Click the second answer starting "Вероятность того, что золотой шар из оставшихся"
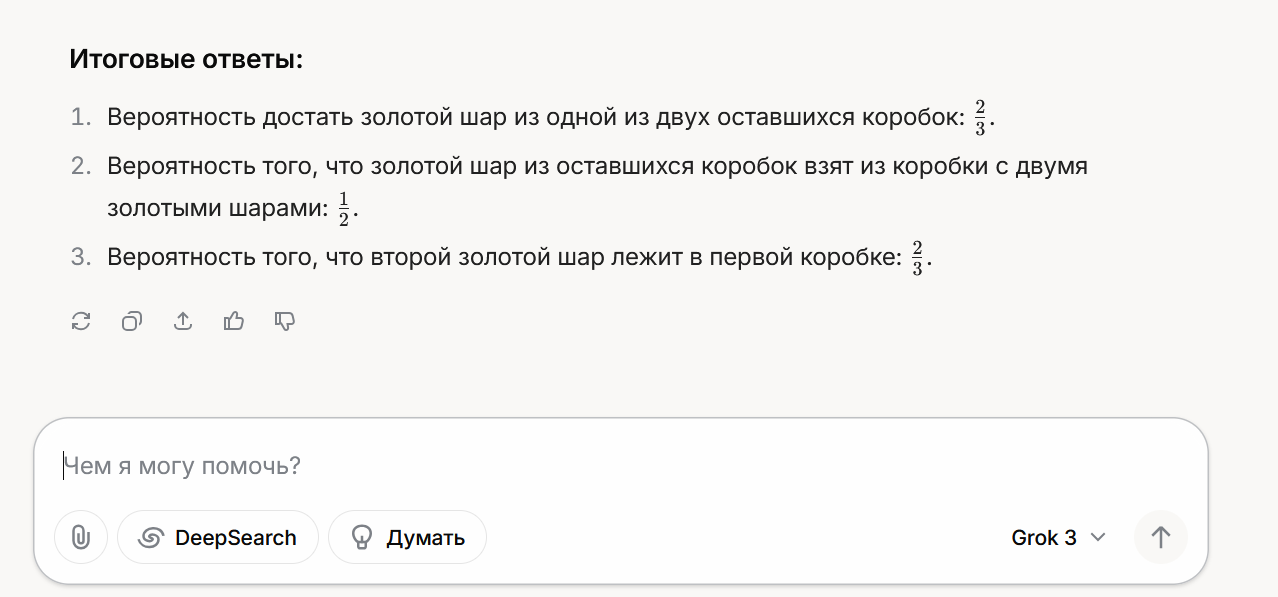Screen dimensions: 1278x597 tap(596, 166)
